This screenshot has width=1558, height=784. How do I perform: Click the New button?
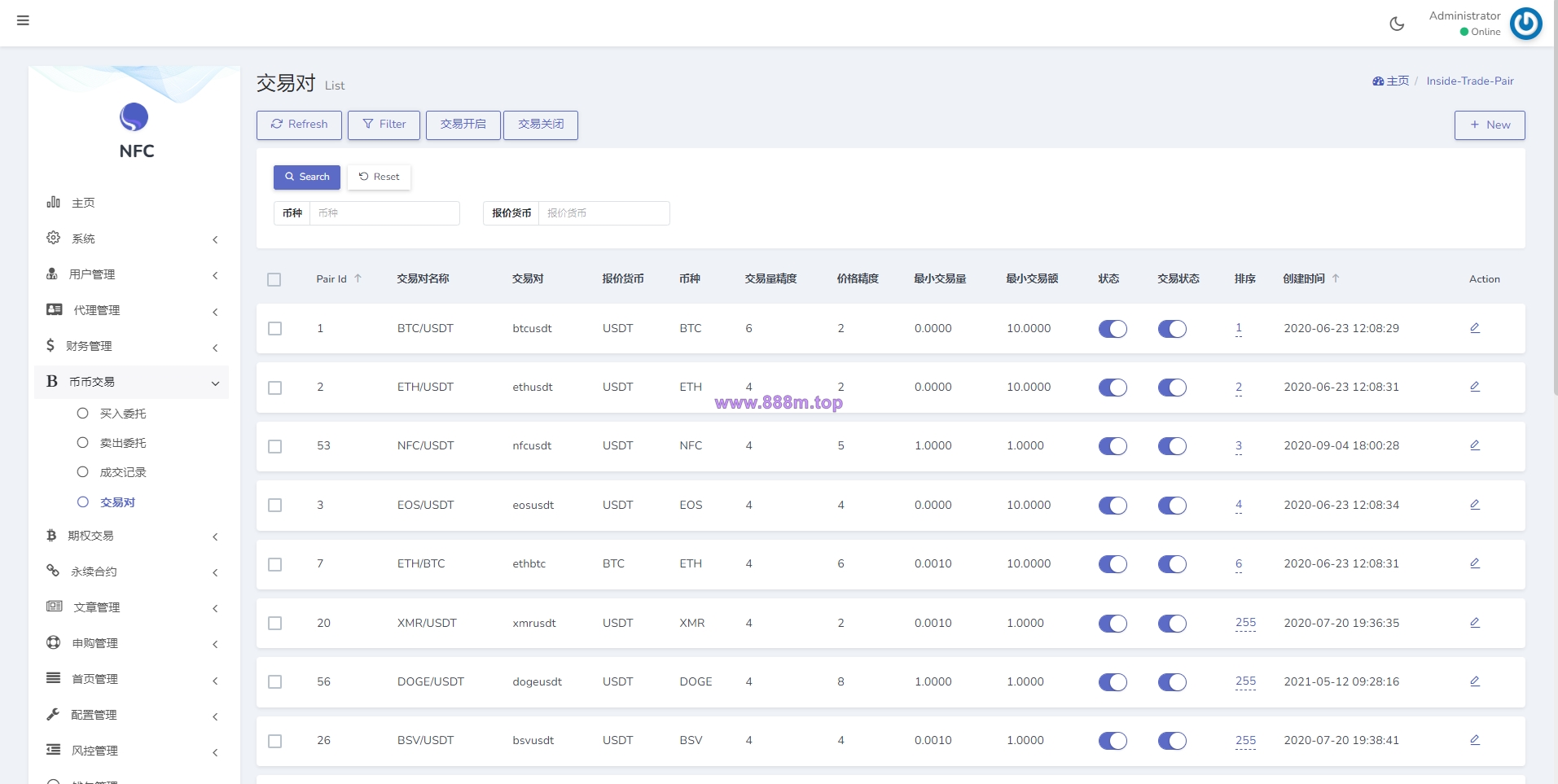[1490, 125]
